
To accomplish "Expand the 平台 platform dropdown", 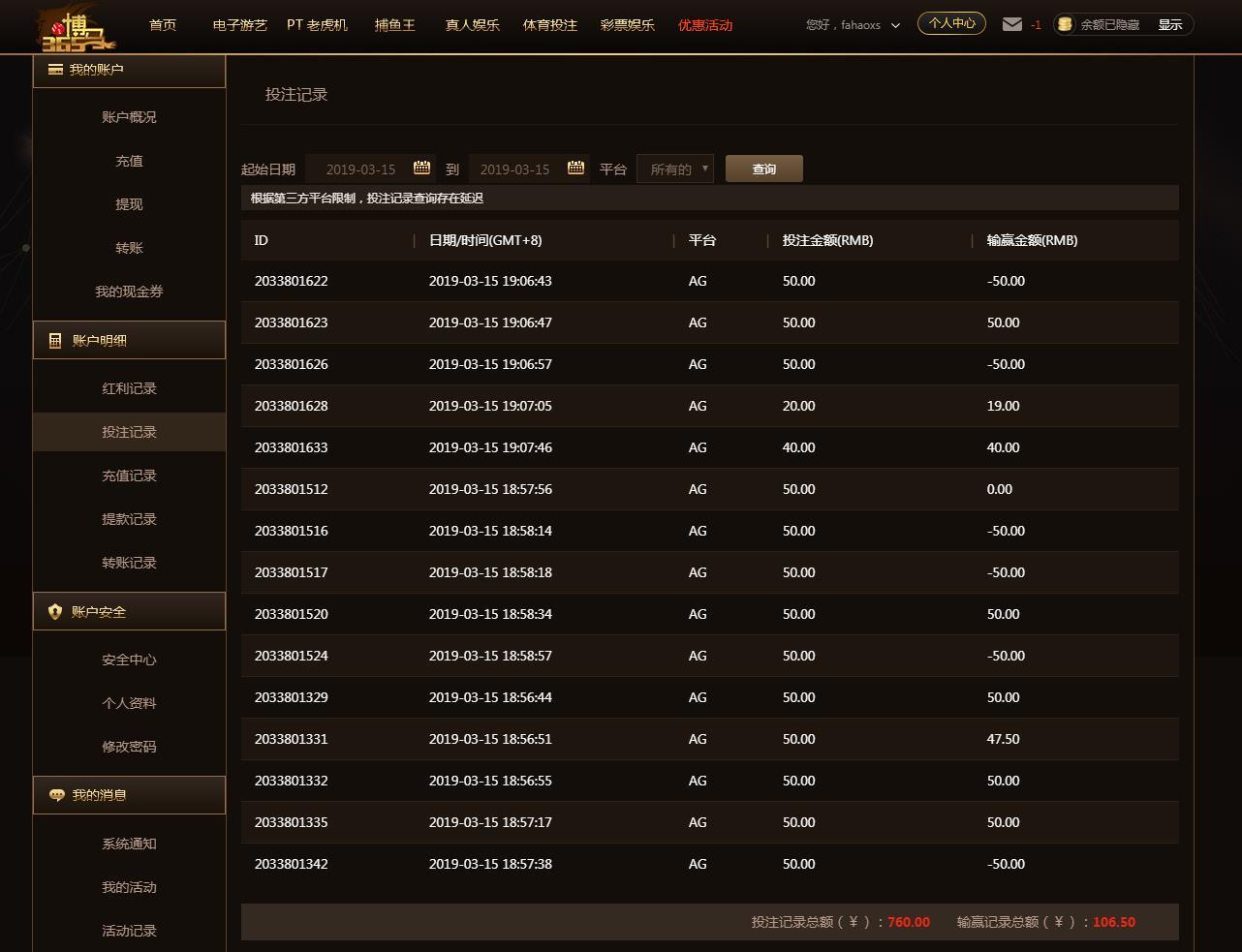I will coord(675,169).
